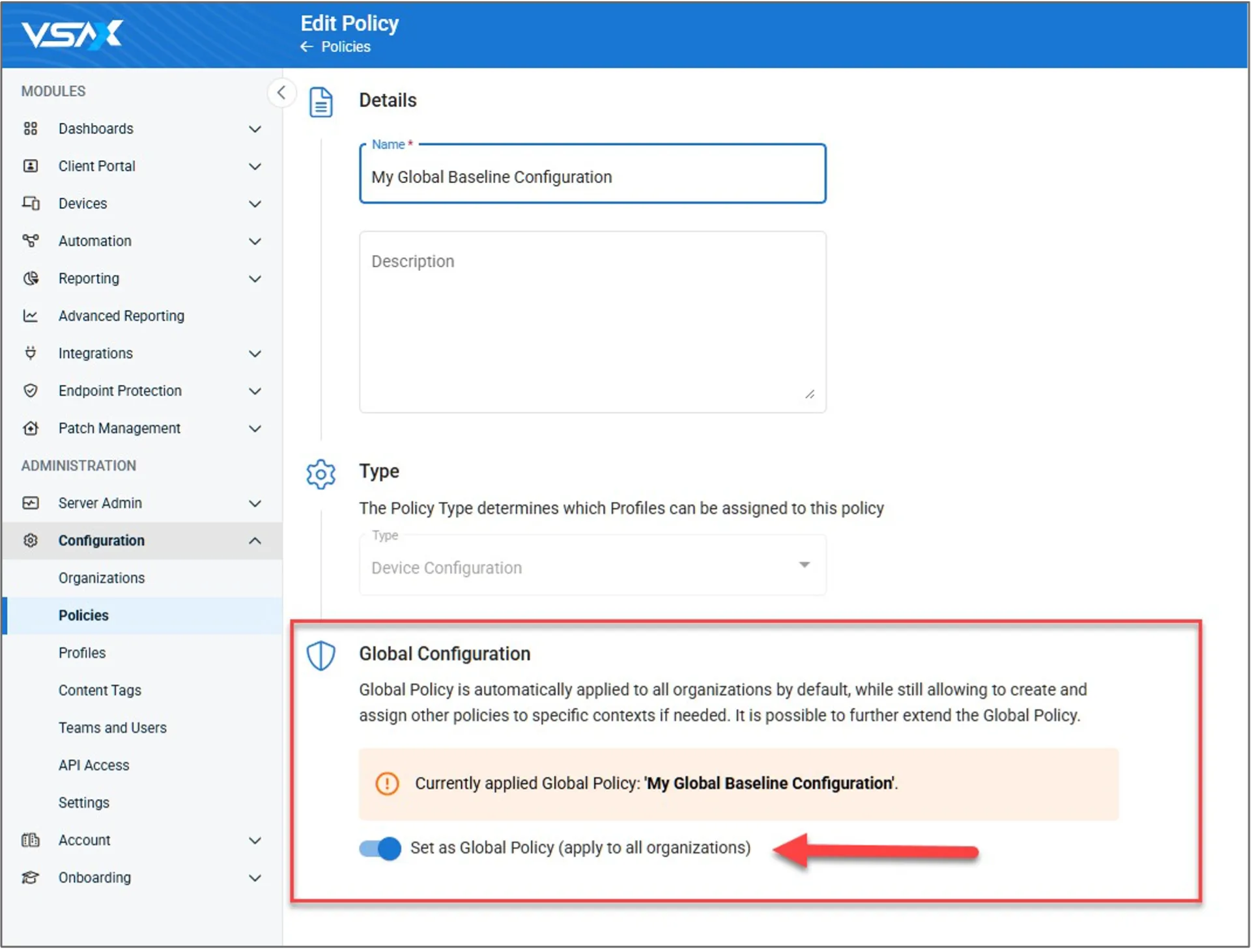Toggle Set as Global Policy switch

coord(380,848)
